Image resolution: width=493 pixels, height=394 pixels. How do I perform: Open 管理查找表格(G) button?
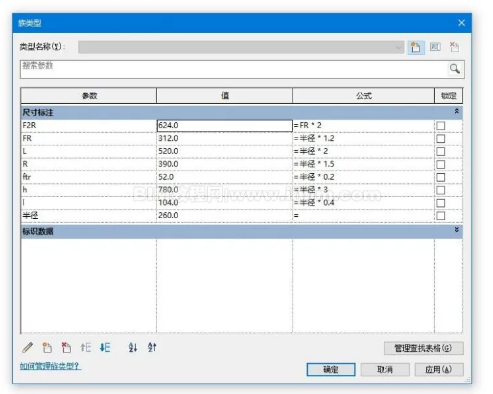(x=423, y=348)
